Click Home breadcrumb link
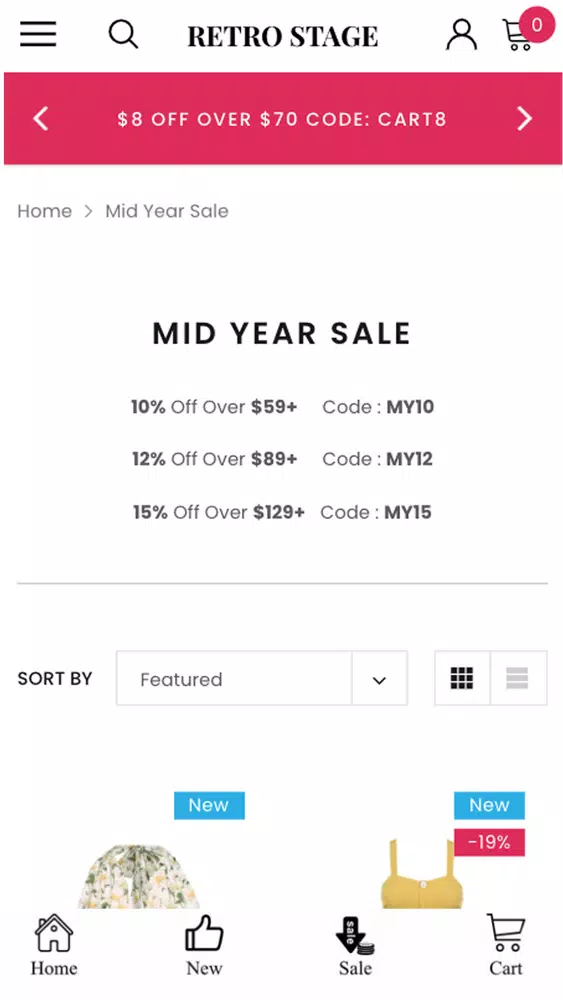Screen dimensions: 563x1000 45,211
